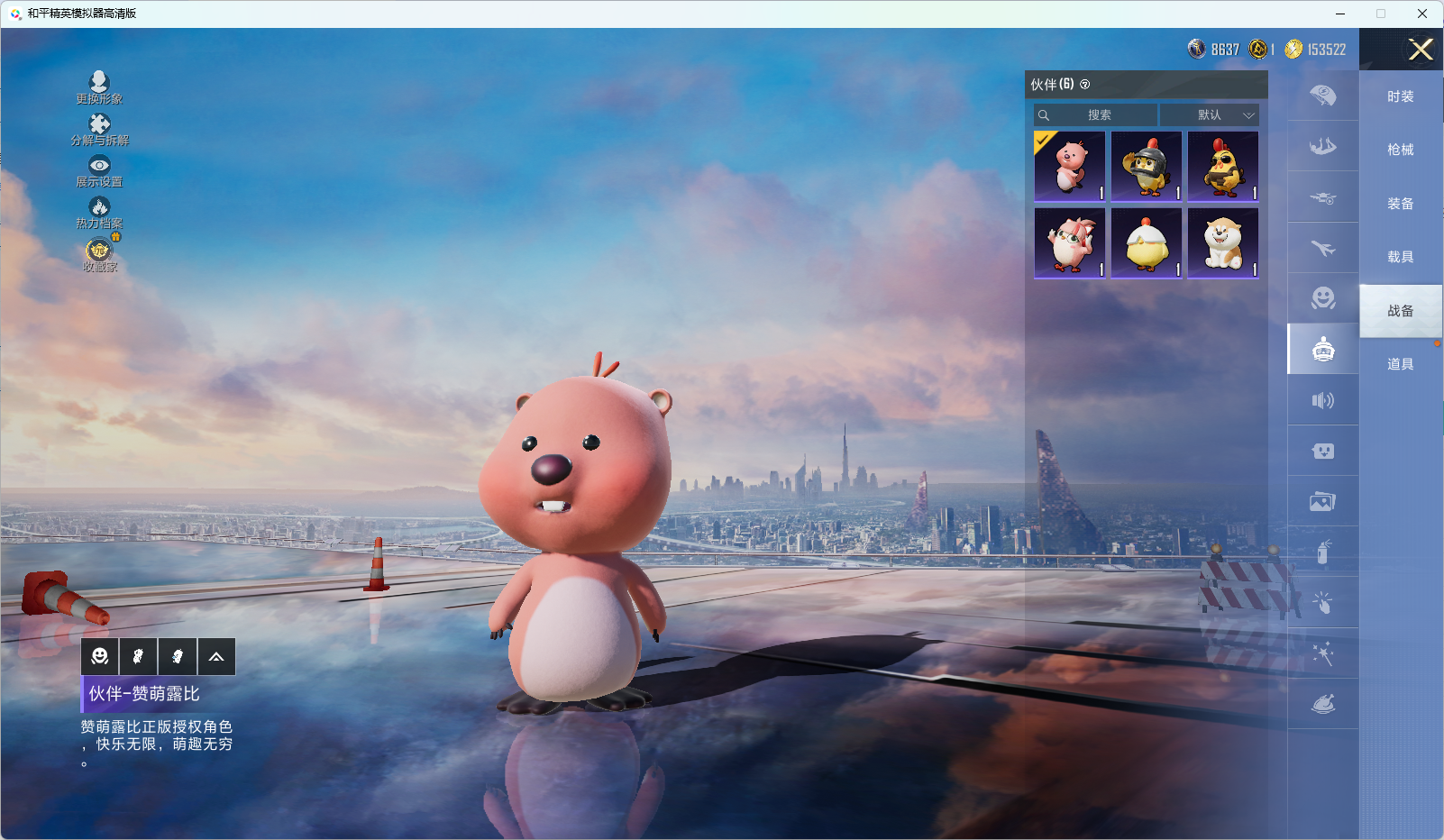The height and width of the screenshot is (840, 1444).
Task: Toggle the equipped pink beaver partner
Action: [x=1070, y=167]
